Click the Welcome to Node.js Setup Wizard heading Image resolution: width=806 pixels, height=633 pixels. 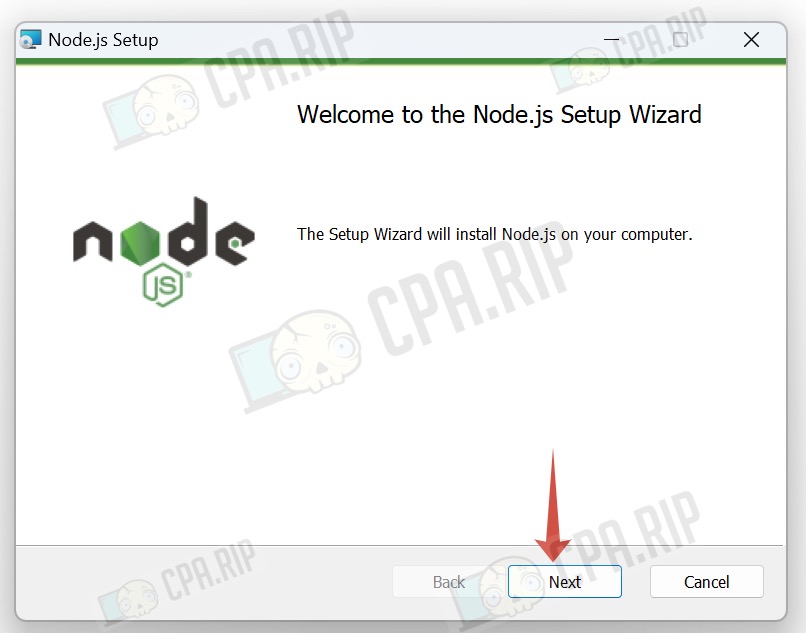pos(499,114)
